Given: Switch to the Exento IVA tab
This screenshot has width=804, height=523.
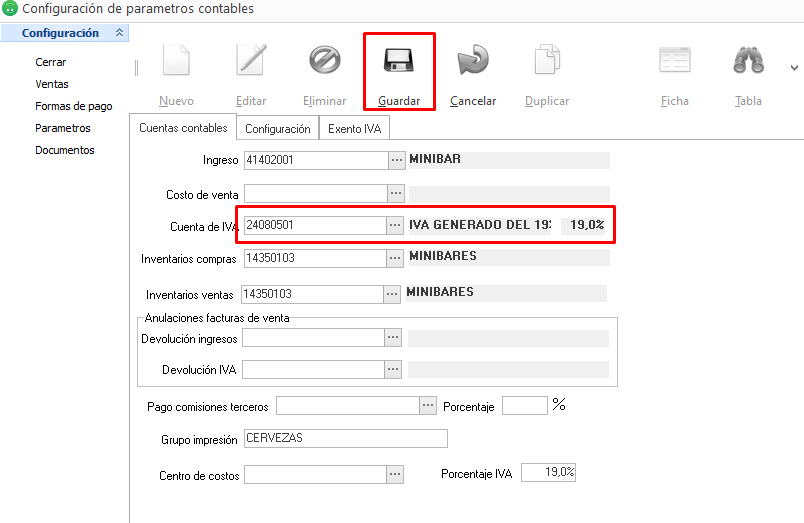Looking at the screenshot, I should (x=355, y=129).
